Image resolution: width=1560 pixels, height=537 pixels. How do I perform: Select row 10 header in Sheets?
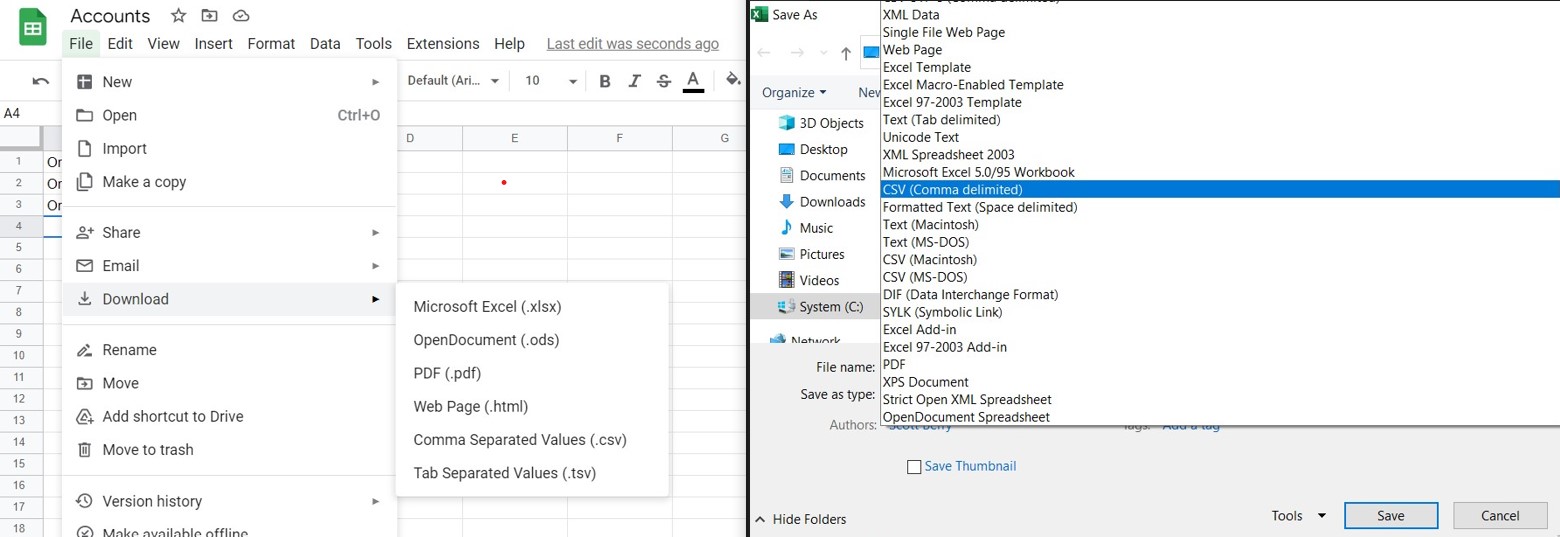(20, 356)
